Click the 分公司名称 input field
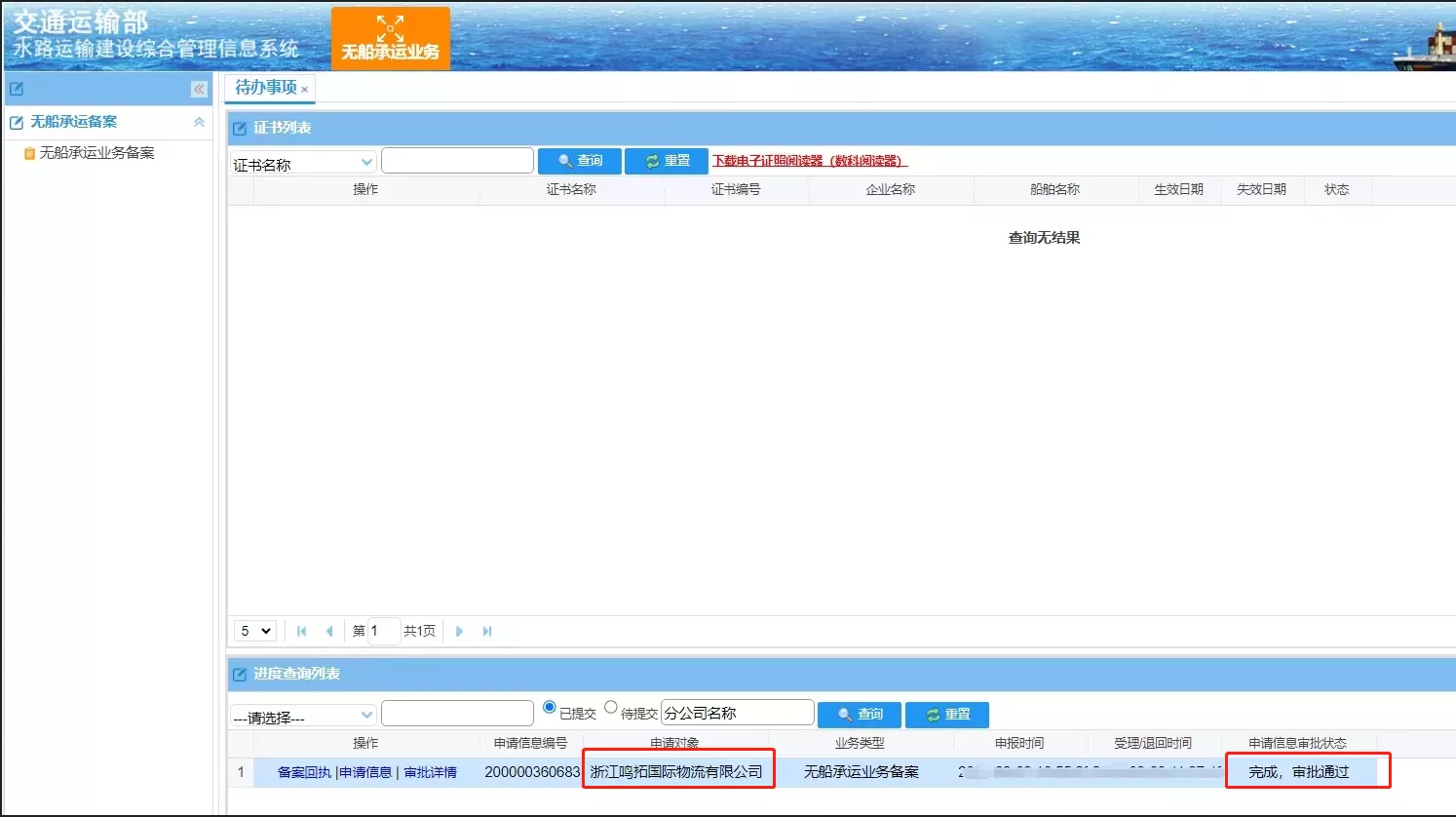This screenshot has height=817, width=1456. (x=738, y=713)
